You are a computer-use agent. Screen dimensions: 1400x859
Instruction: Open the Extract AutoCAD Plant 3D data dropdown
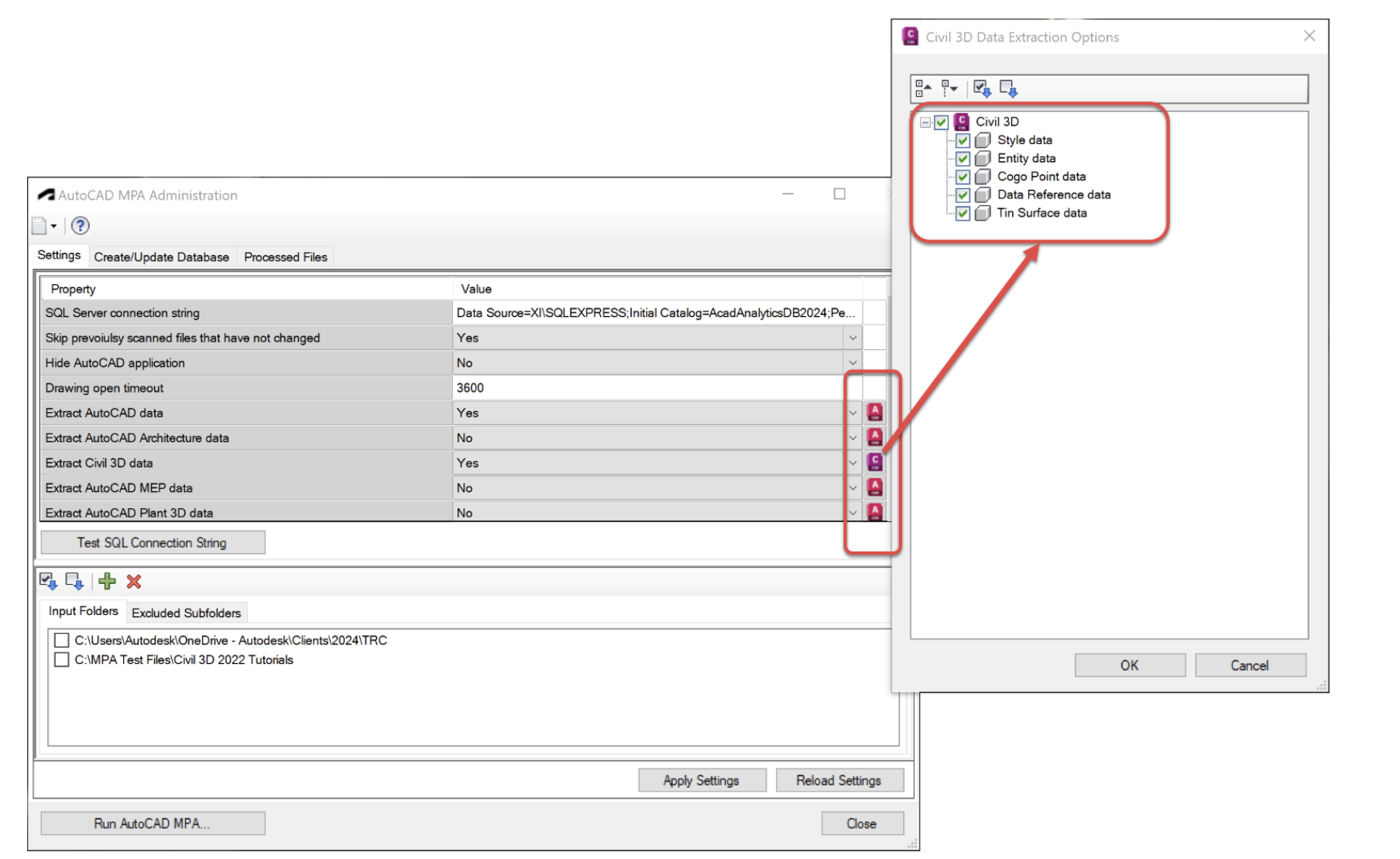[x=853, y=512]
